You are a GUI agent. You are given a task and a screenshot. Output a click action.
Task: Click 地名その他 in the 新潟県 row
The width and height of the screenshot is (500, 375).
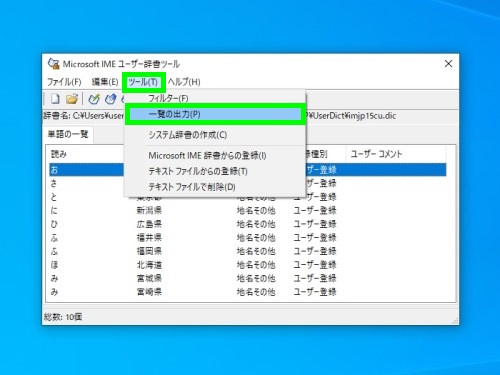(256, 211)
